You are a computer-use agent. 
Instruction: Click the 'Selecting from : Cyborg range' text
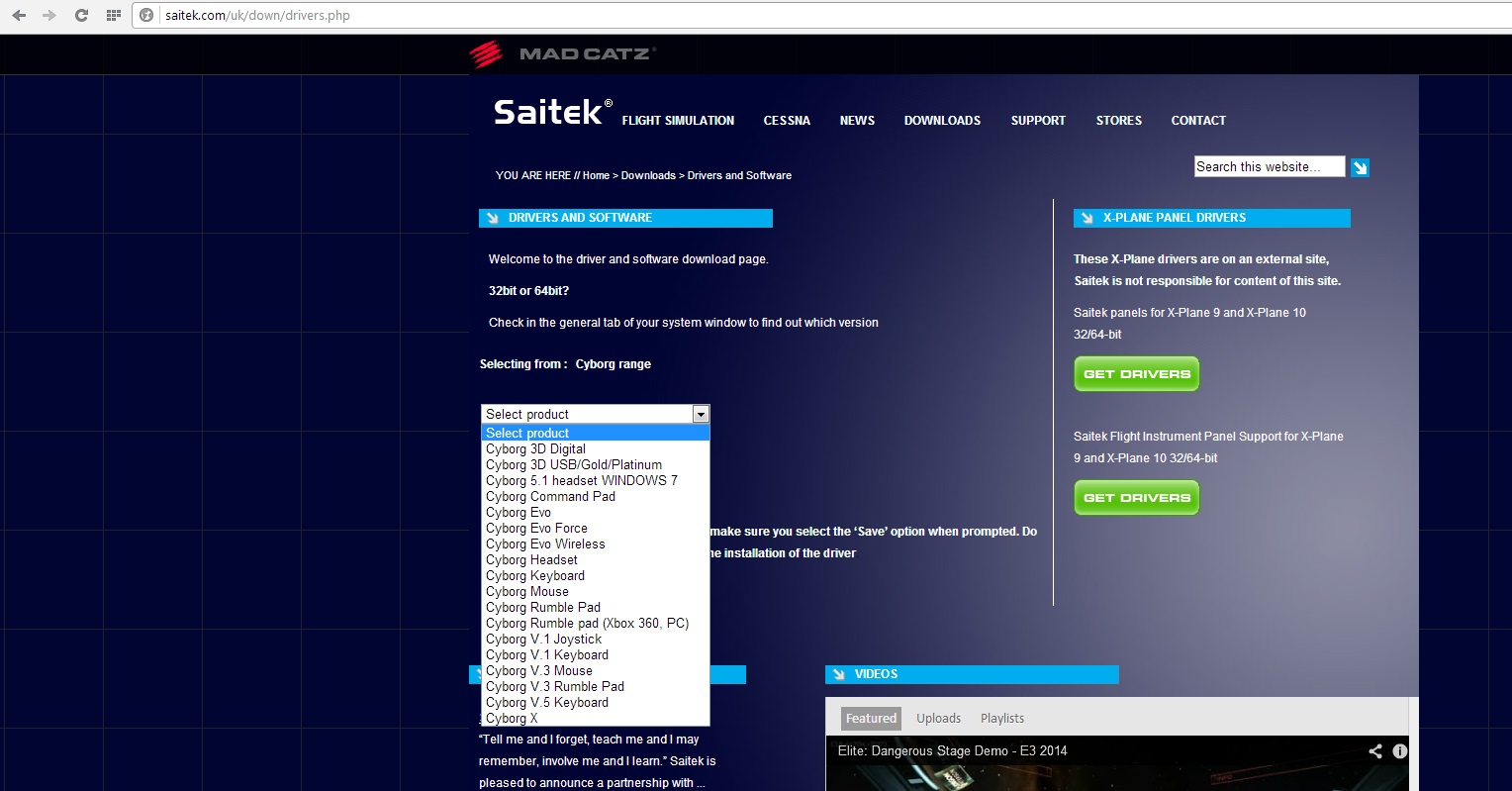(565, 364)
